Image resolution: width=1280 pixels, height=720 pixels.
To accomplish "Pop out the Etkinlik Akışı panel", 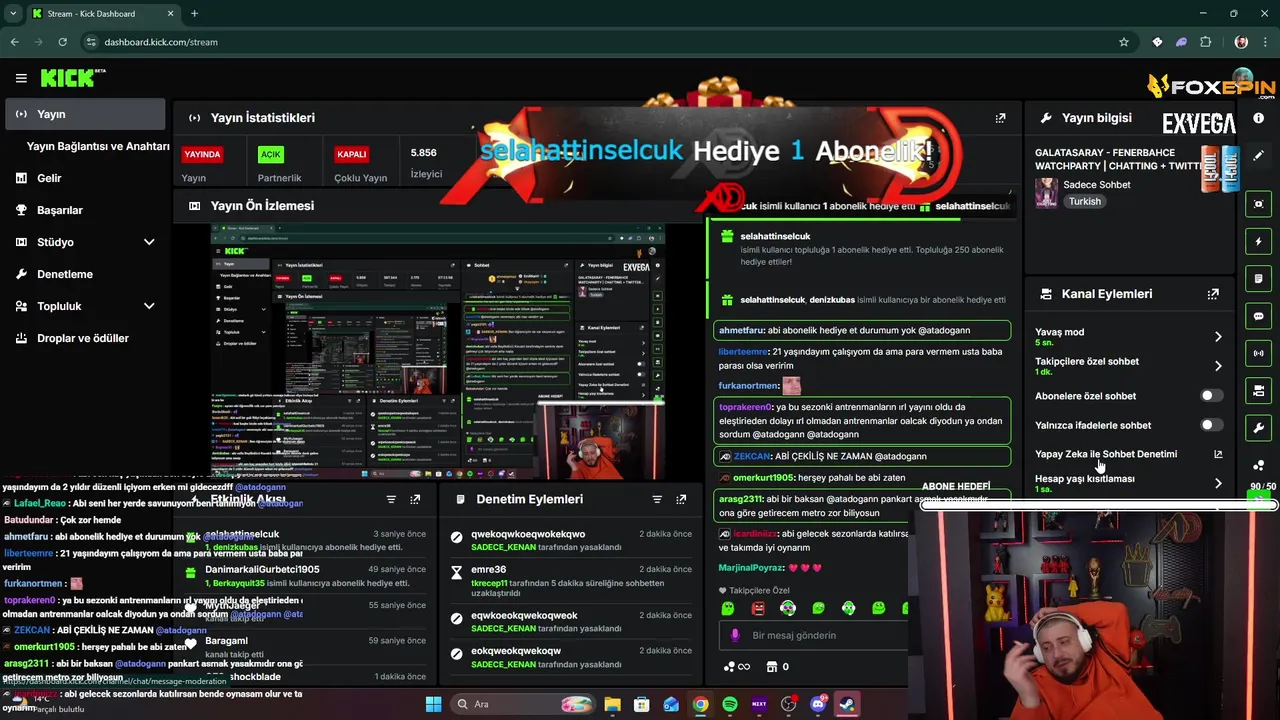I will pos(415,499).
